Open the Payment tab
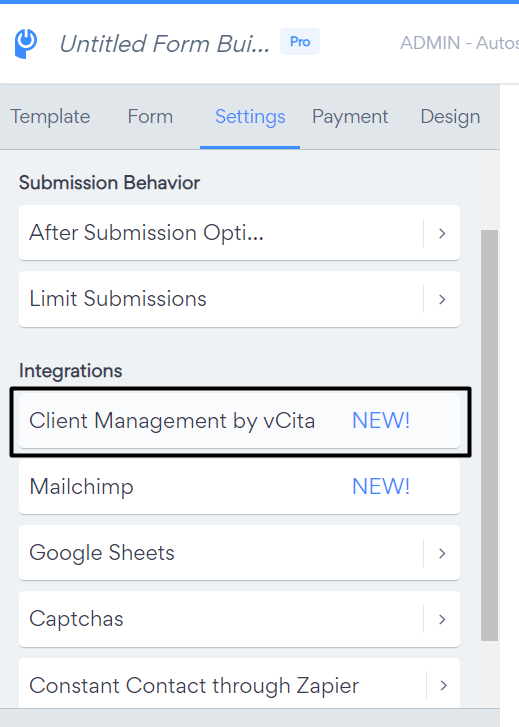 coord(350,116)
